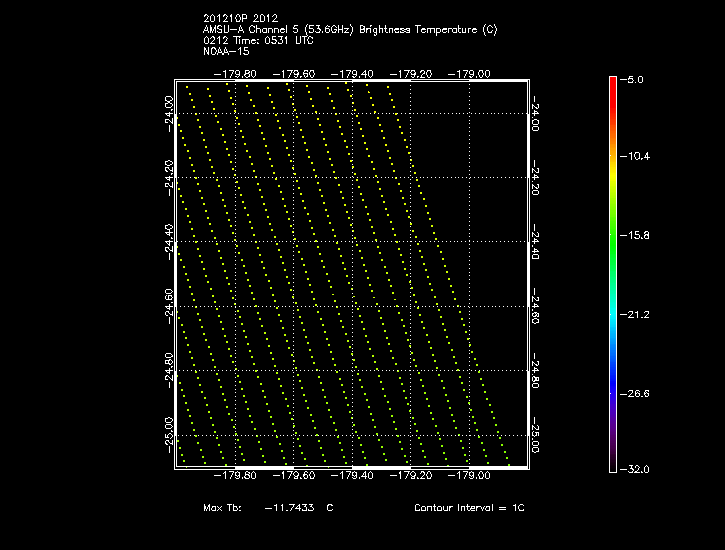This screenshot has width=725, height=550.
Task: Click the -25.00 latitude label on right axis
Action: tap(537, 435)
